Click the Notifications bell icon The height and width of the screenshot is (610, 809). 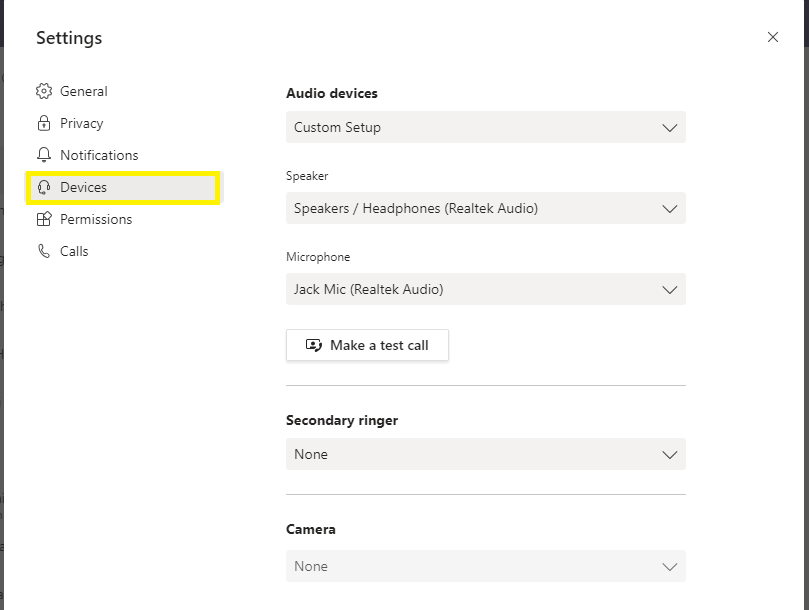click(x=44, y=155)
